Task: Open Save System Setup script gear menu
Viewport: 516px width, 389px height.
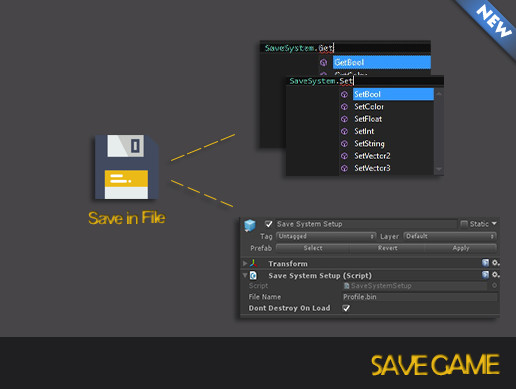Action: 496,275
